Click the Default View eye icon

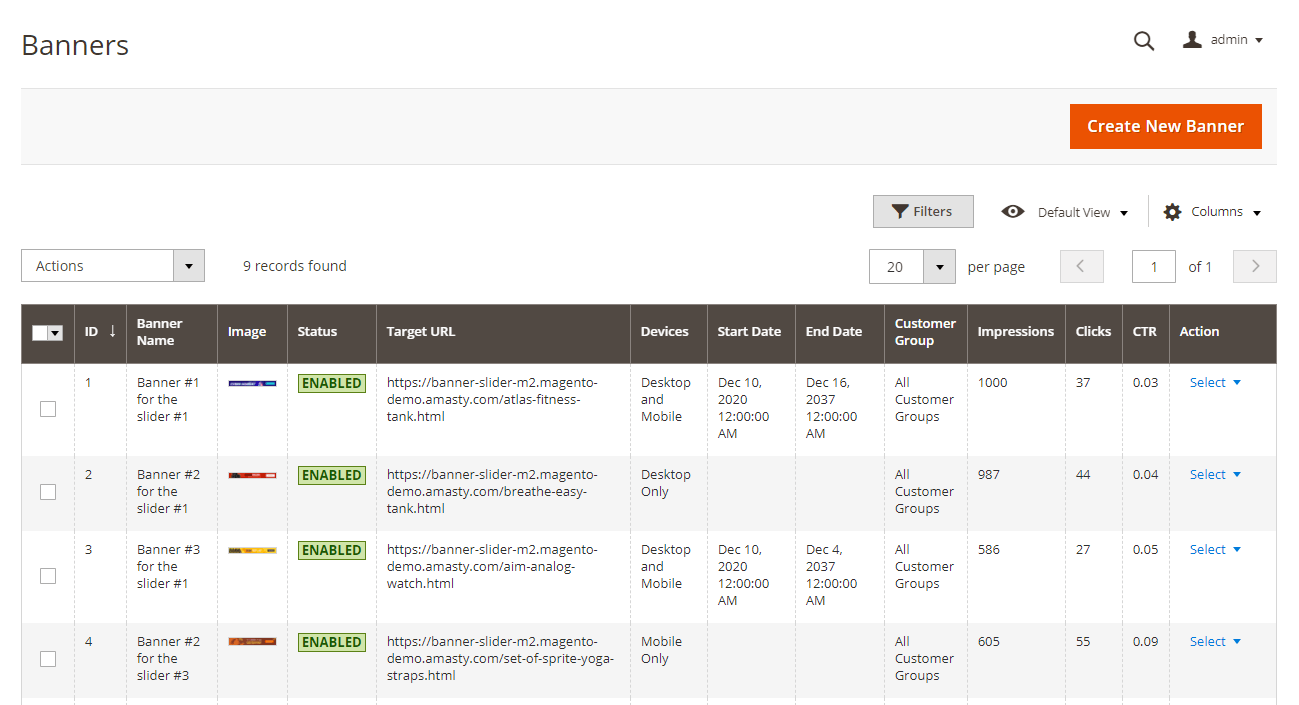pos(1013,212)
